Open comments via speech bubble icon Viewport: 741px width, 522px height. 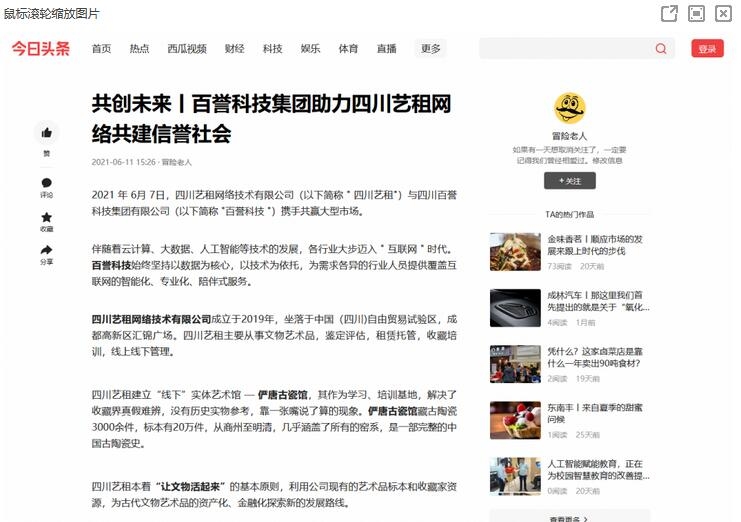46,183
